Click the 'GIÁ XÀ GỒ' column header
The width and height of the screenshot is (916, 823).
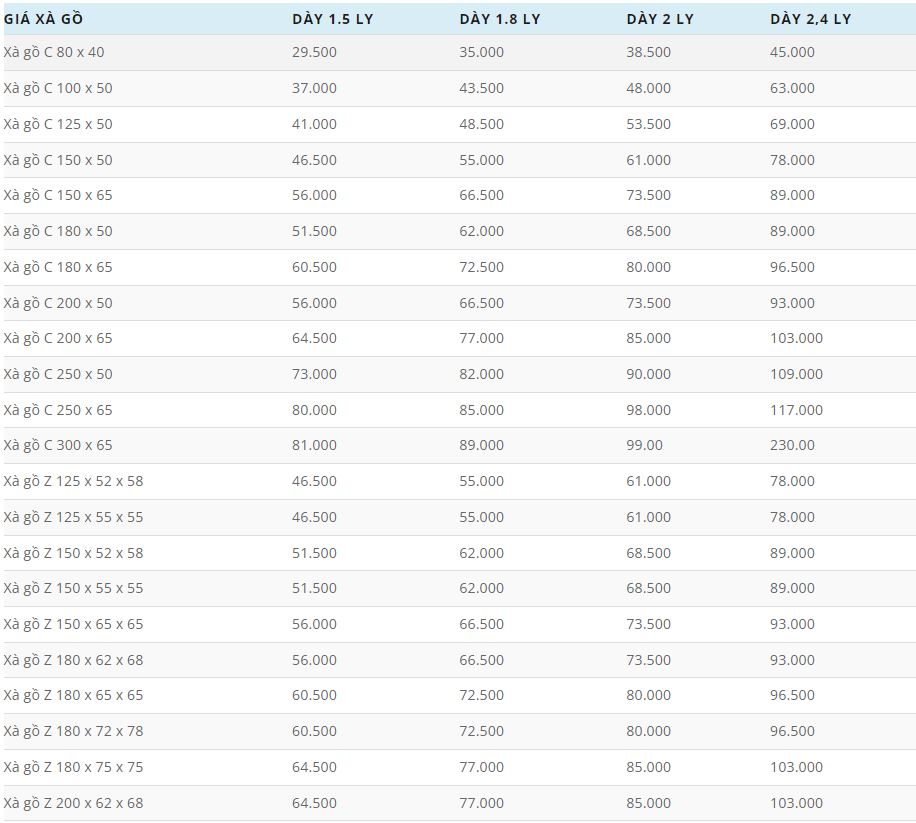pos(42,19)
